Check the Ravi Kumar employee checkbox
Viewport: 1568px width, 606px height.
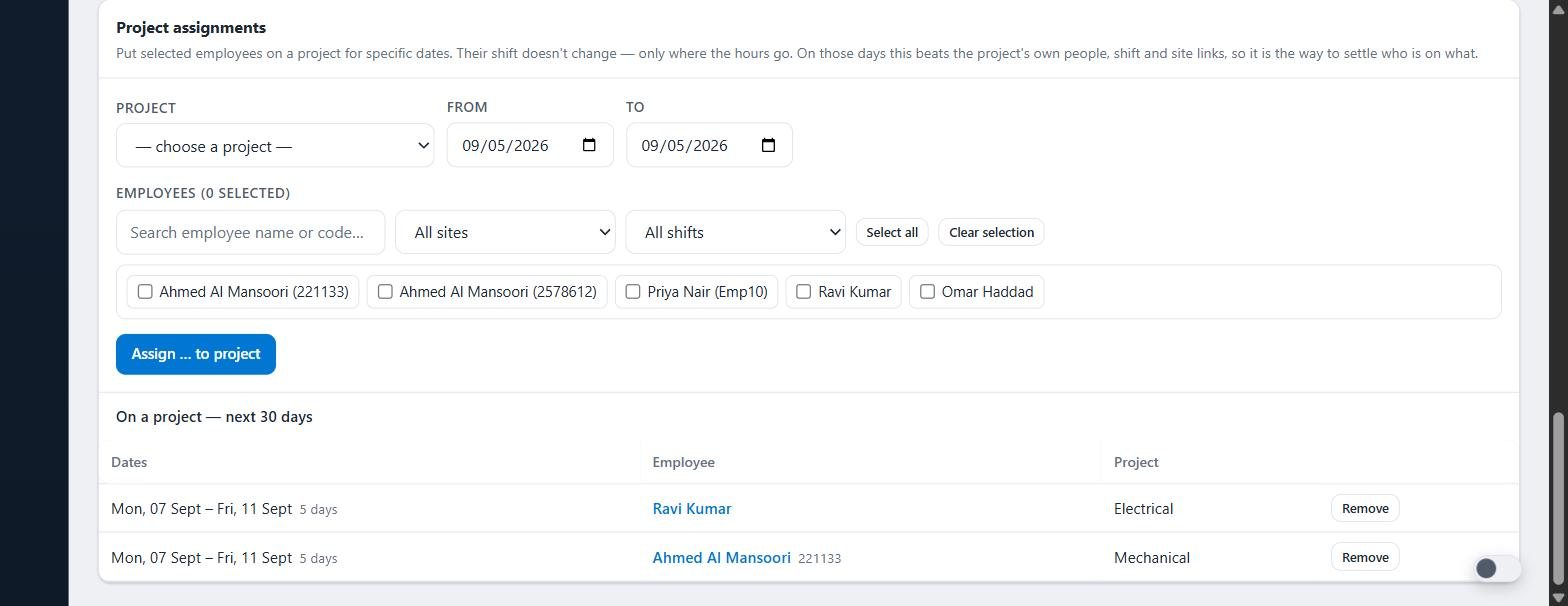[803, 292]
